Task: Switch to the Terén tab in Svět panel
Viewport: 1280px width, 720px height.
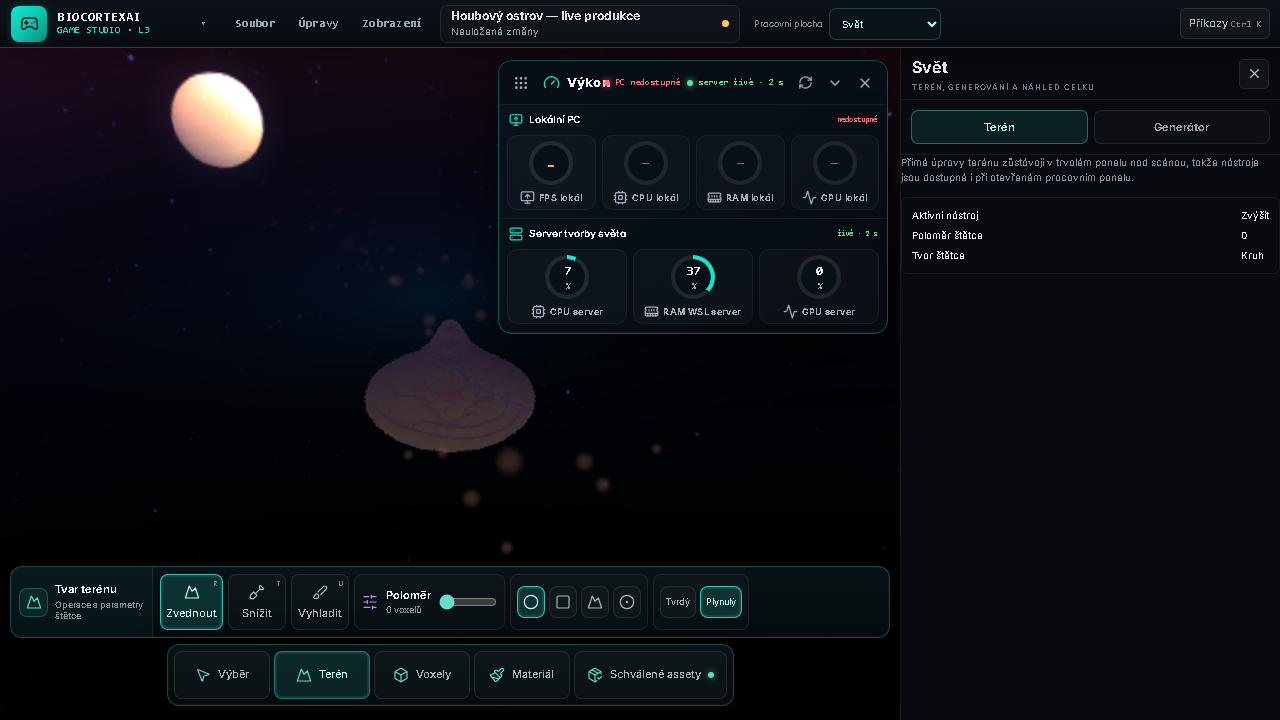Action: [999, 127]
